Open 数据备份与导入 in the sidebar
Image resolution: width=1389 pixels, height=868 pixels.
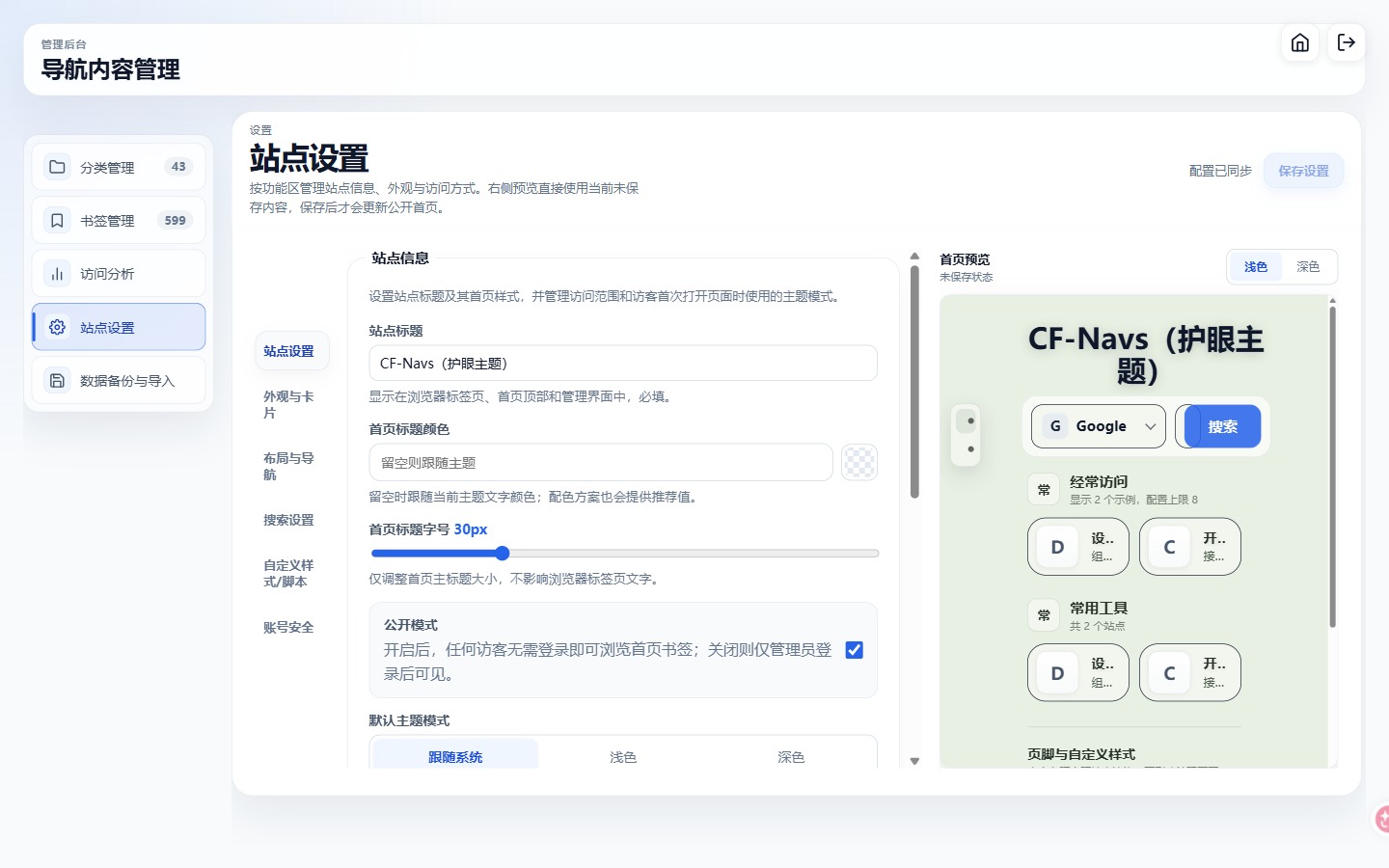coord(119,381)
